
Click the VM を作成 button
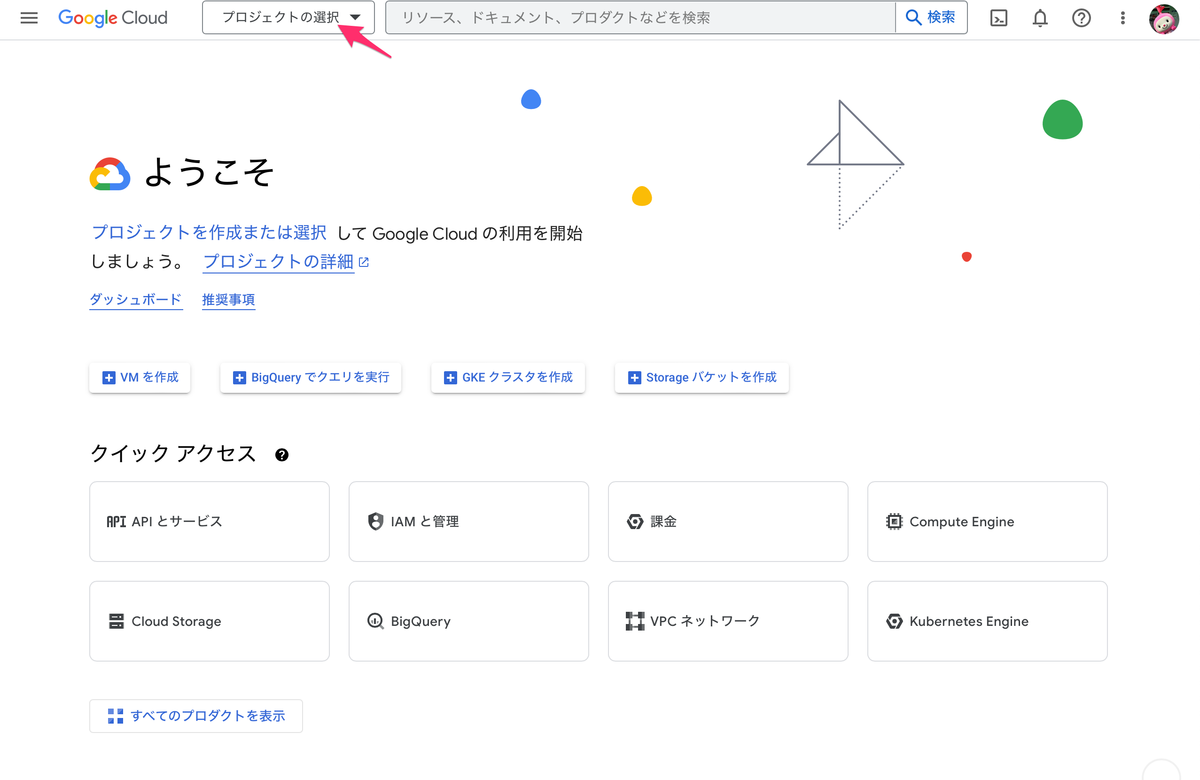click(140, 377)
